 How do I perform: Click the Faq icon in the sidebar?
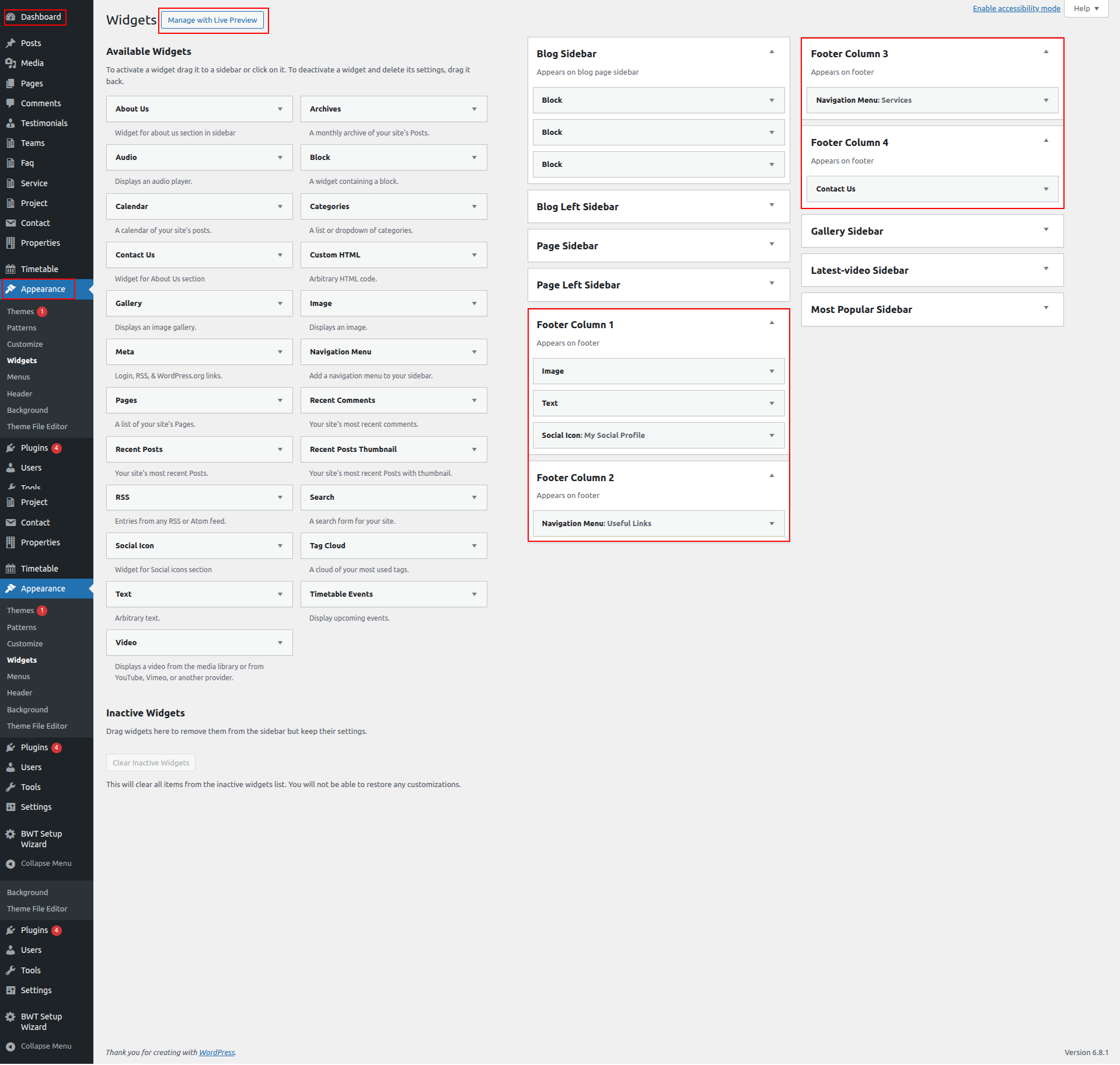coord(11,163)
